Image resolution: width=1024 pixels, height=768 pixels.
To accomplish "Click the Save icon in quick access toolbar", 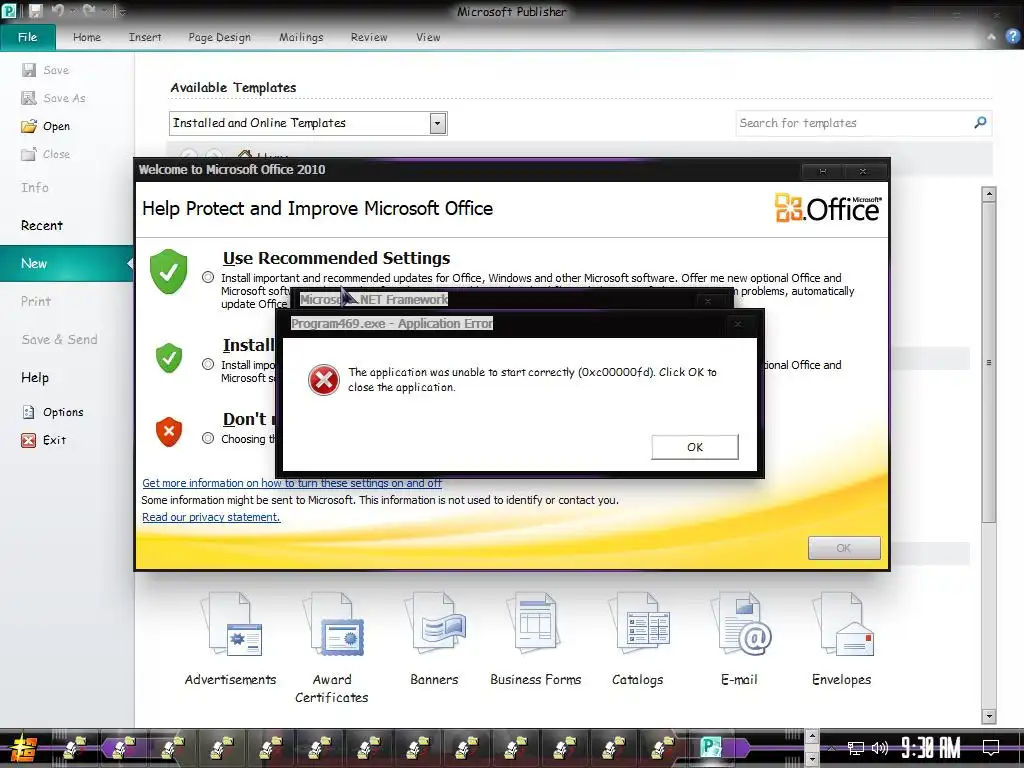I will click(x=35, y=11).
